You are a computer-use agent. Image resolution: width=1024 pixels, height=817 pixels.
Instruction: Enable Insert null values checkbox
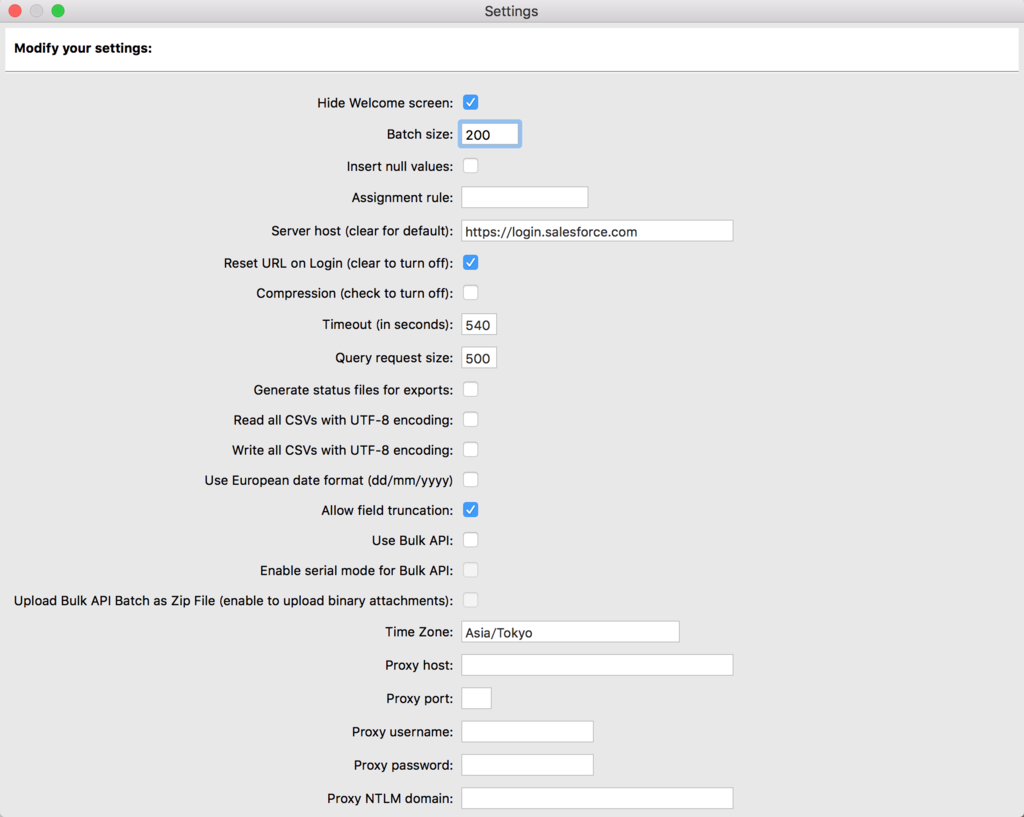click(470, 166)
